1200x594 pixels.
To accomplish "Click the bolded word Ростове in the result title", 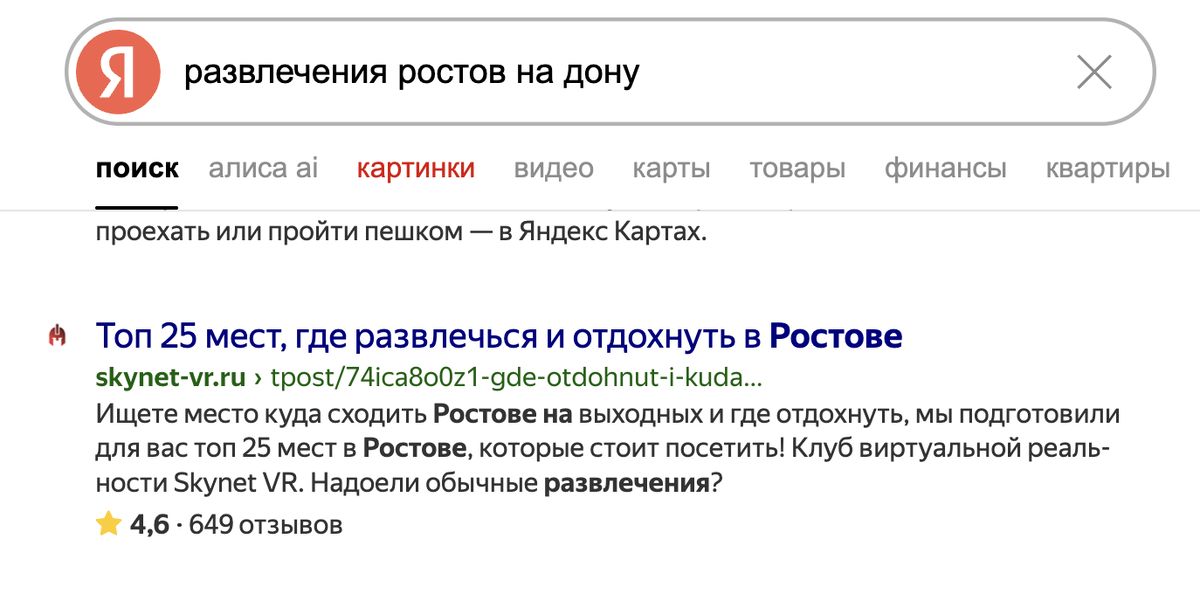I will pos(836,336).
